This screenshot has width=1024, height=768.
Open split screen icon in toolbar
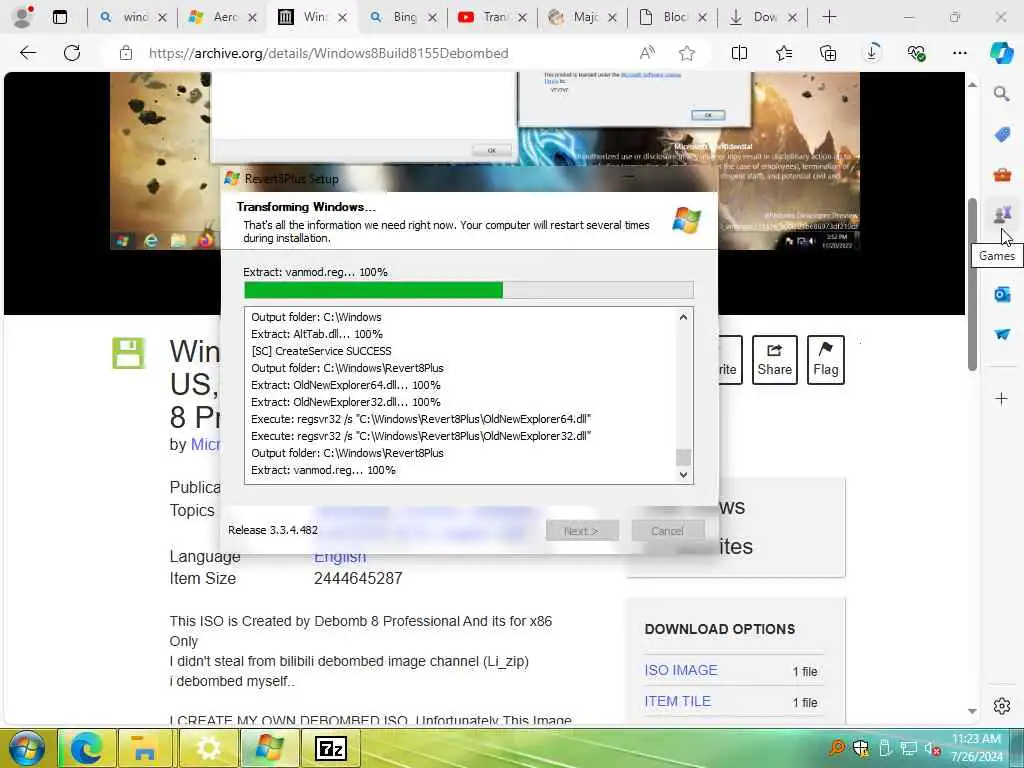(x=739, y=53)
